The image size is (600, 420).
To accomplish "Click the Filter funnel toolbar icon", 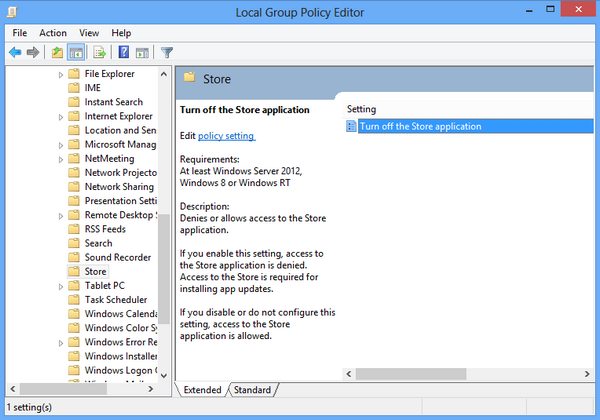I will coord(167,52).
